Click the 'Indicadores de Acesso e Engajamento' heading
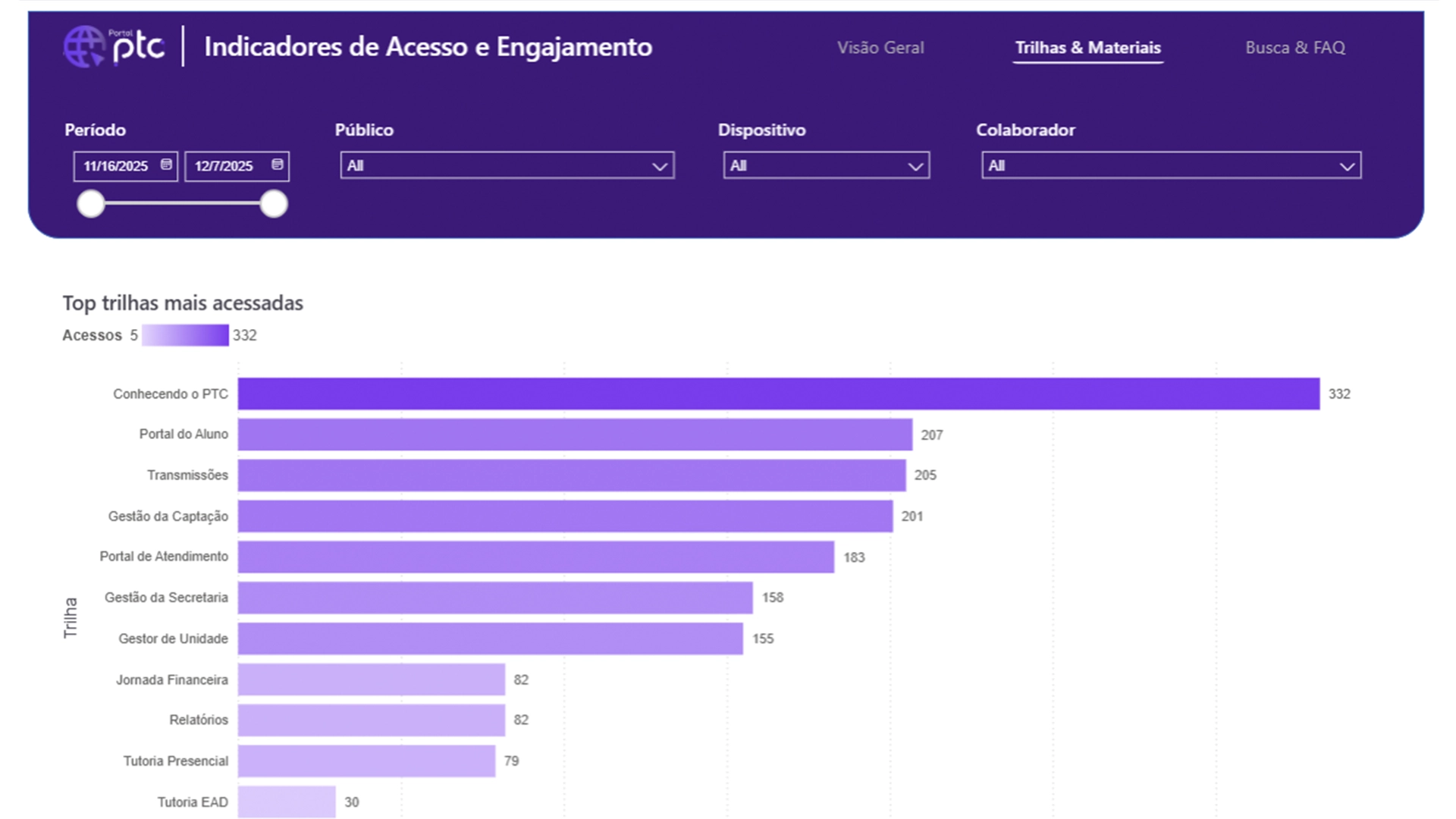This screenshot has height=819, width=1456. [428, 47]
